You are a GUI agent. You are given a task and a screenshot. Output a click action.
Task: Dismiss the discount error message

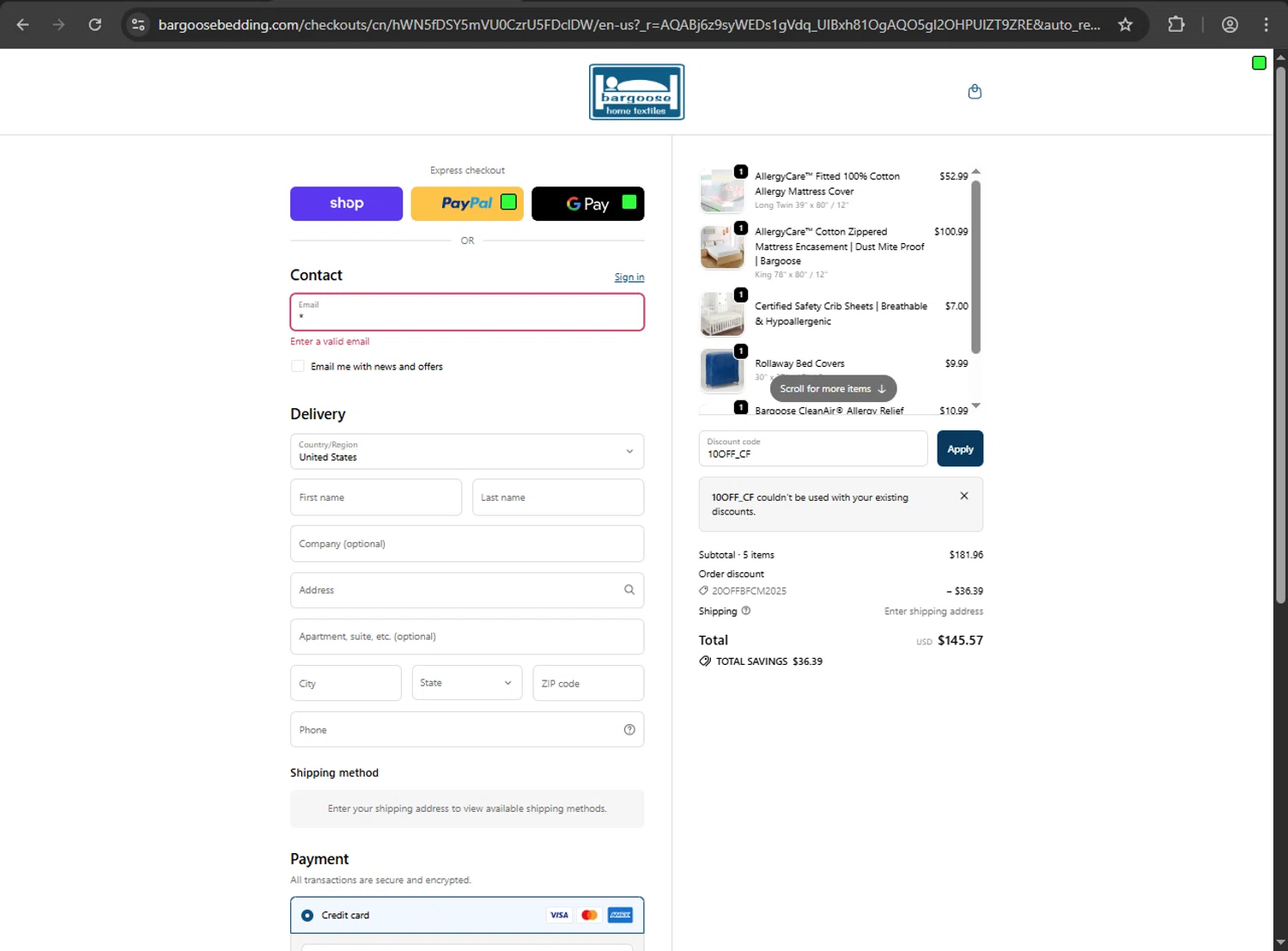[x=964, y=496]
